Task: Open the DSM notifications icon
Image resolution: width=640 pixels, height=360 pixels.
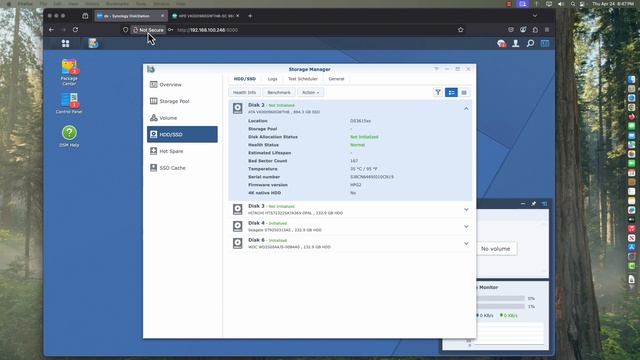Action: (x=501, y=43)
